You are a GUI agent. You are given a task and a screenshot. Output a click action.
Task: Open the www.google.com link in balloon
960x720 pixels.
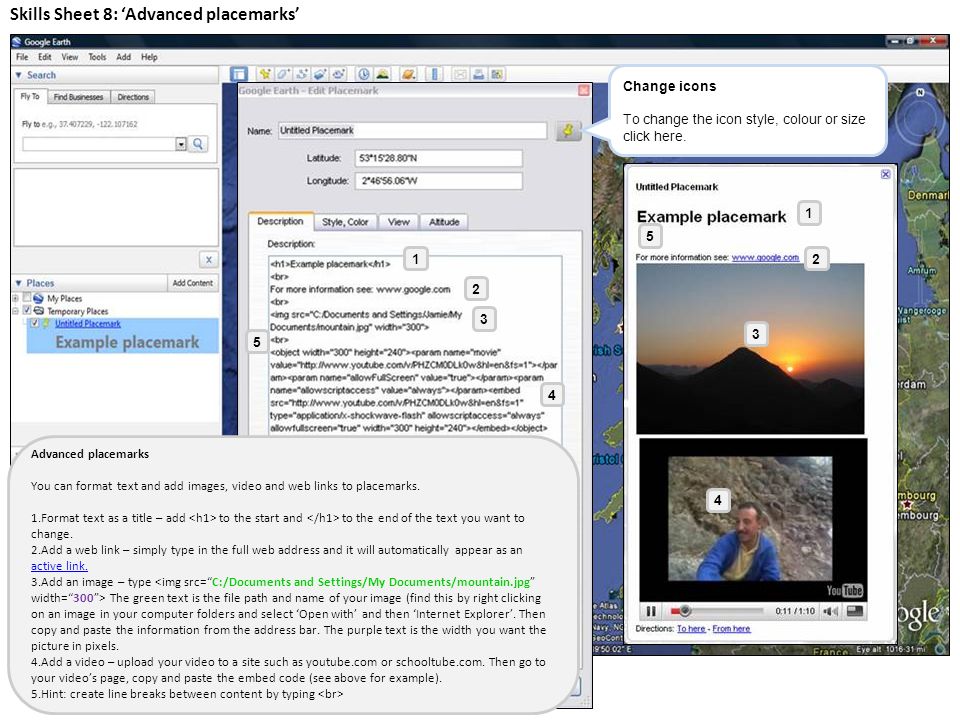pyautogui.click(x=765, y=257)
